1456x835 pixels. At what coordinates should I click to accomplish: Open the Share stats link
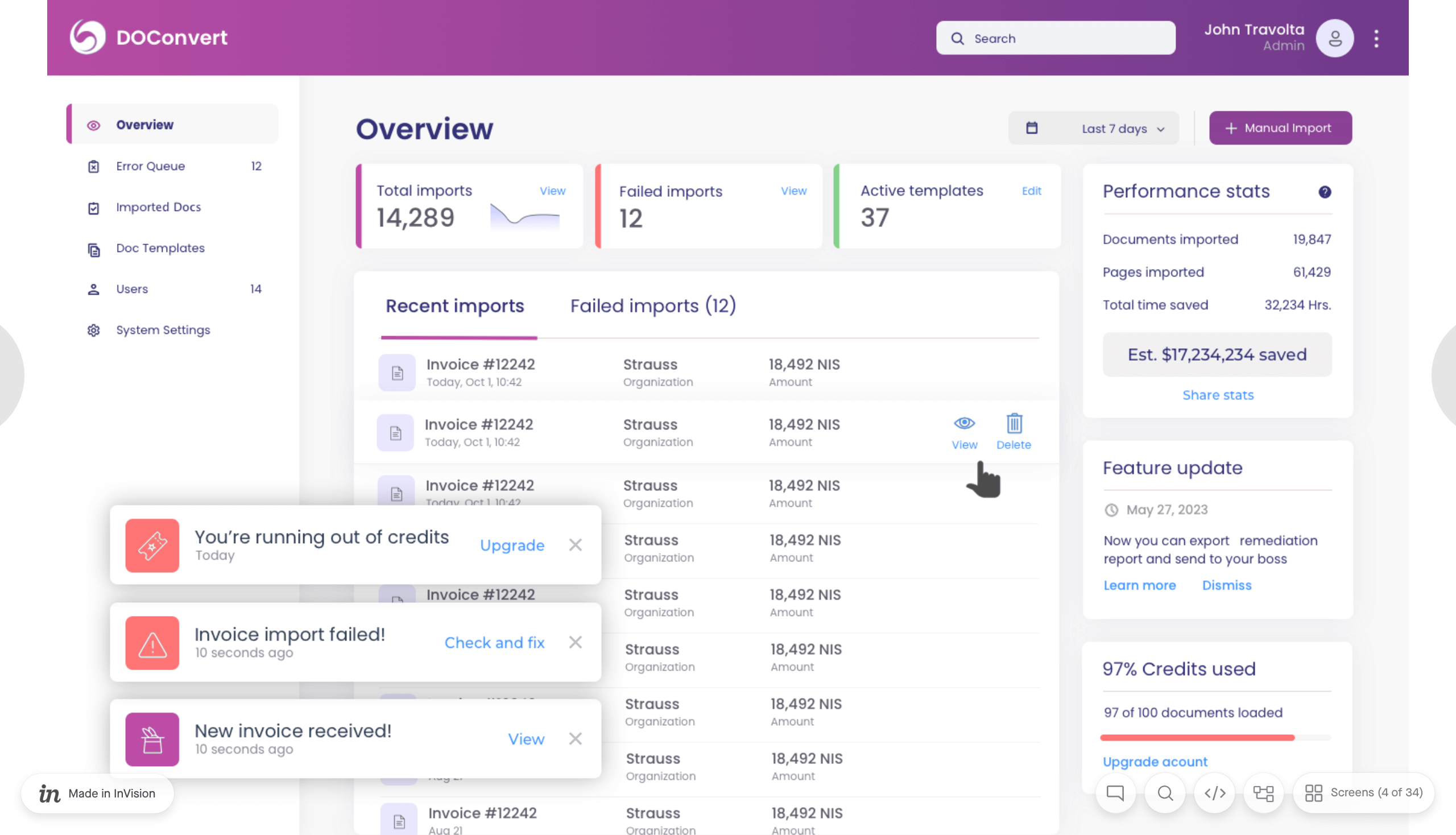(x=1218, y=395)
